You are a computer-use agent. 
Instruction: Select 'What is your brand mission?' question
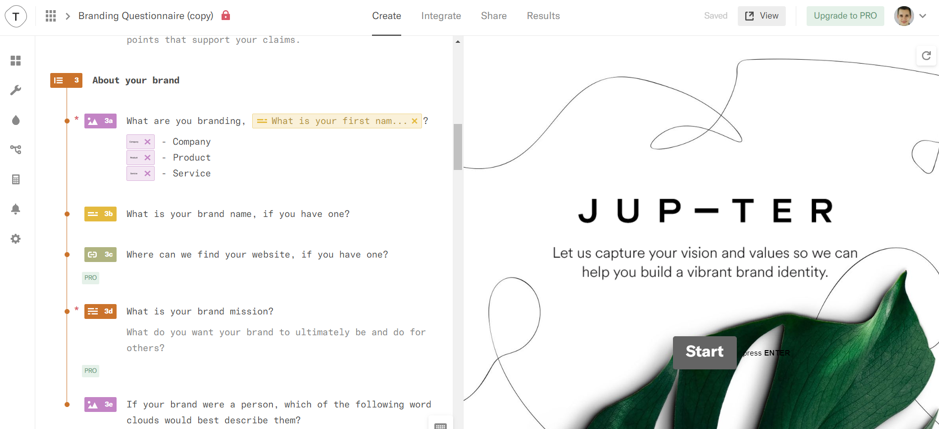pyautogui.click(x=200, y=312)
